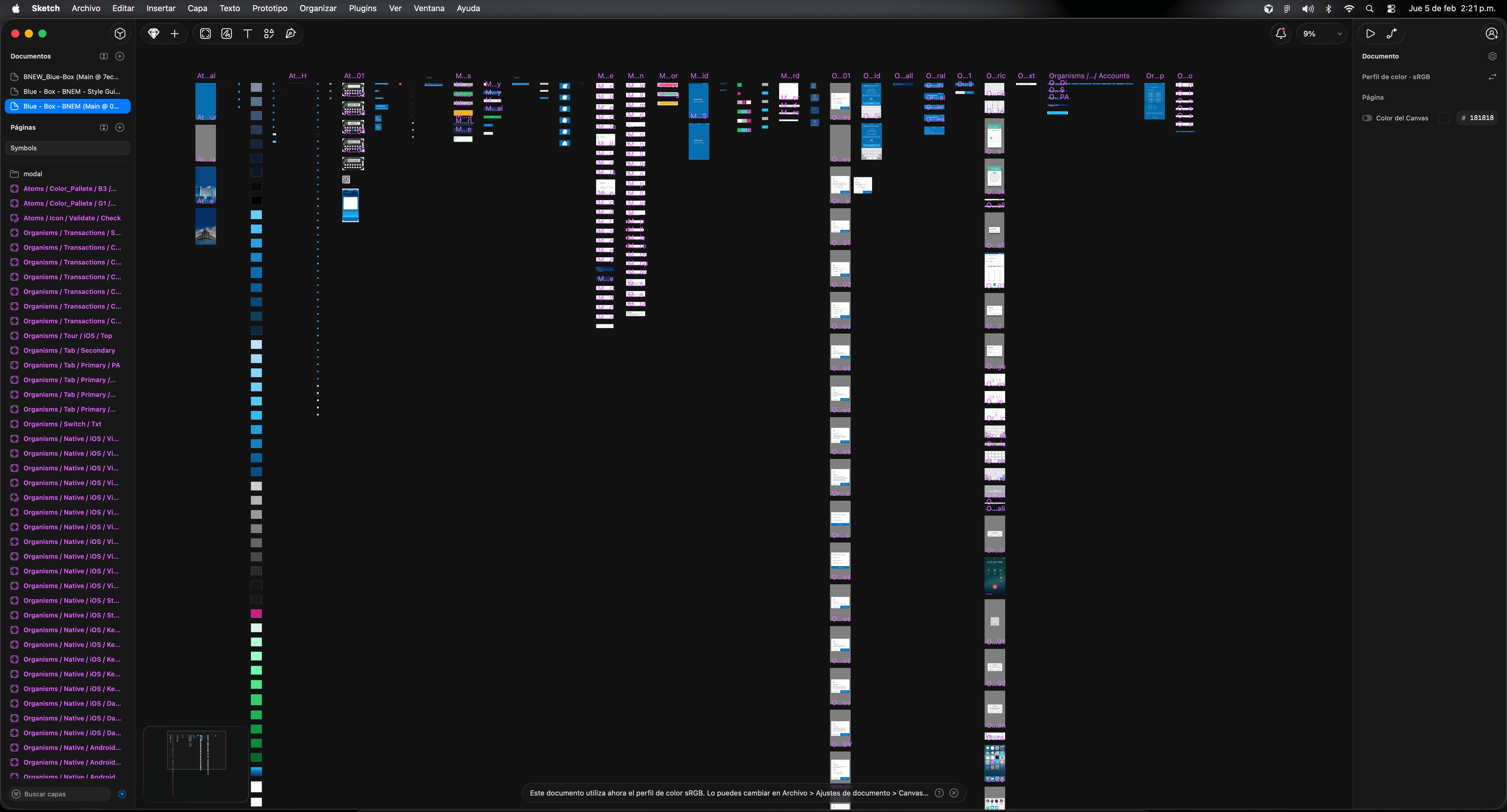Click the notifications bell icon
The width and height of the screenshot is (1507, 812).
pyautogui.click(x=1281, y=34)
